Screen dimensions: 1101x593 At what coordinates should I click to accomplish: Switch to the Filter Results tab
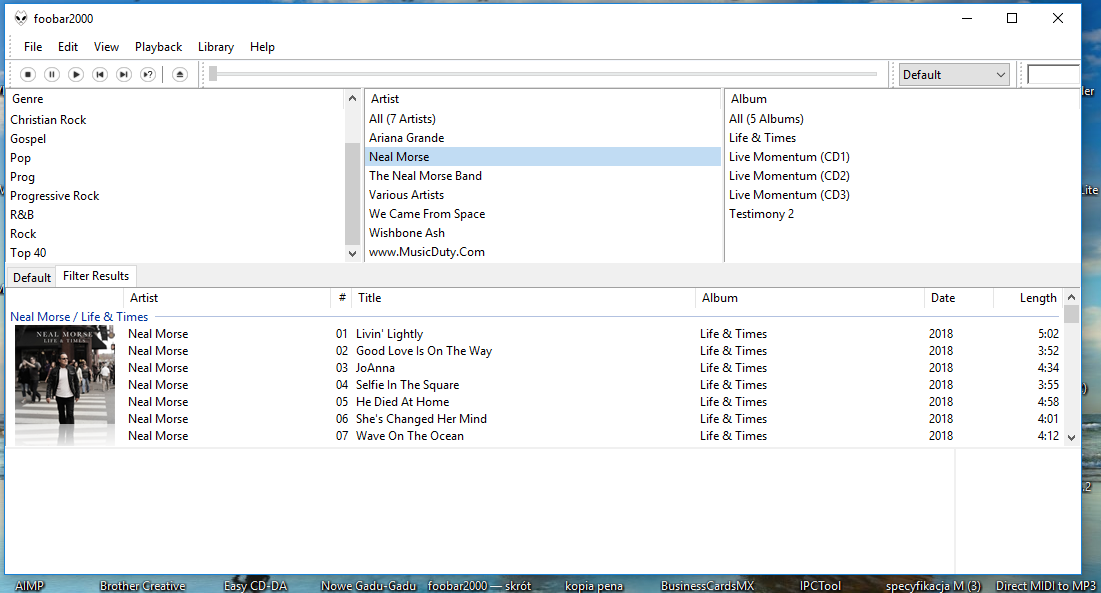click(x=96, y=276)
